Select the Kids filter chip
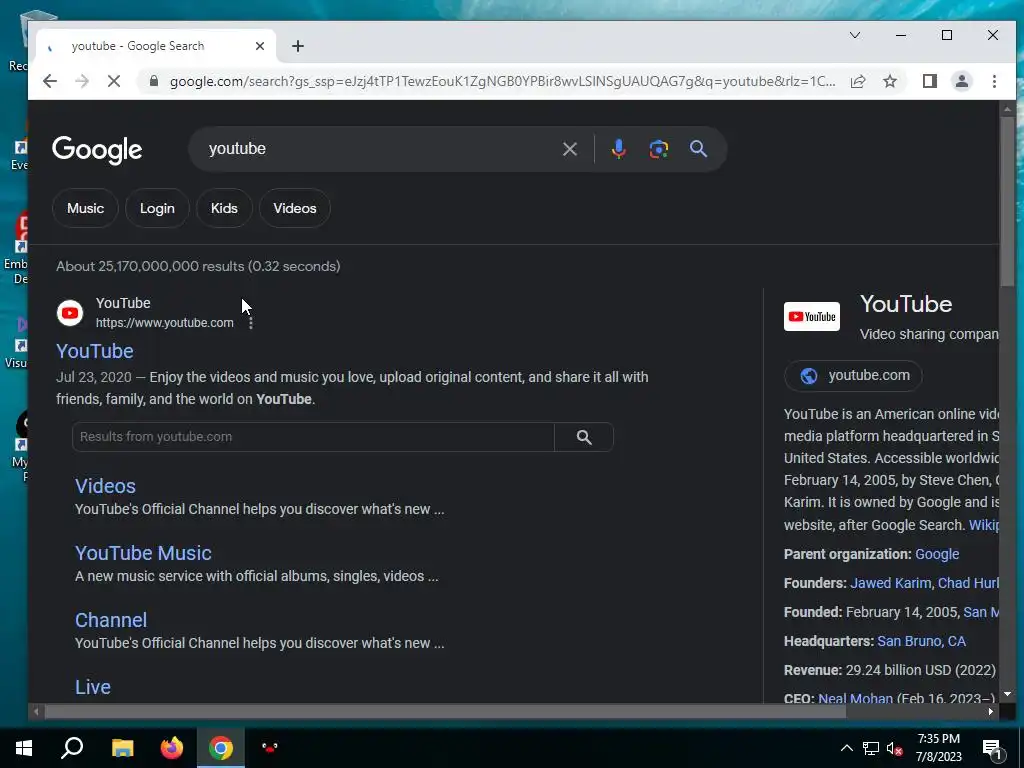 [224, 208]
